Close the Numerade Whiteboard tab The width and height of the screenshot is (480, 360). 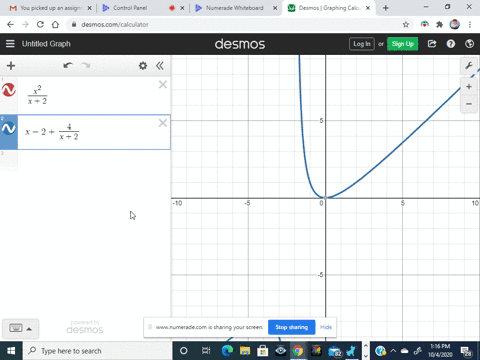pyautogui.click(x=275, y=8)
